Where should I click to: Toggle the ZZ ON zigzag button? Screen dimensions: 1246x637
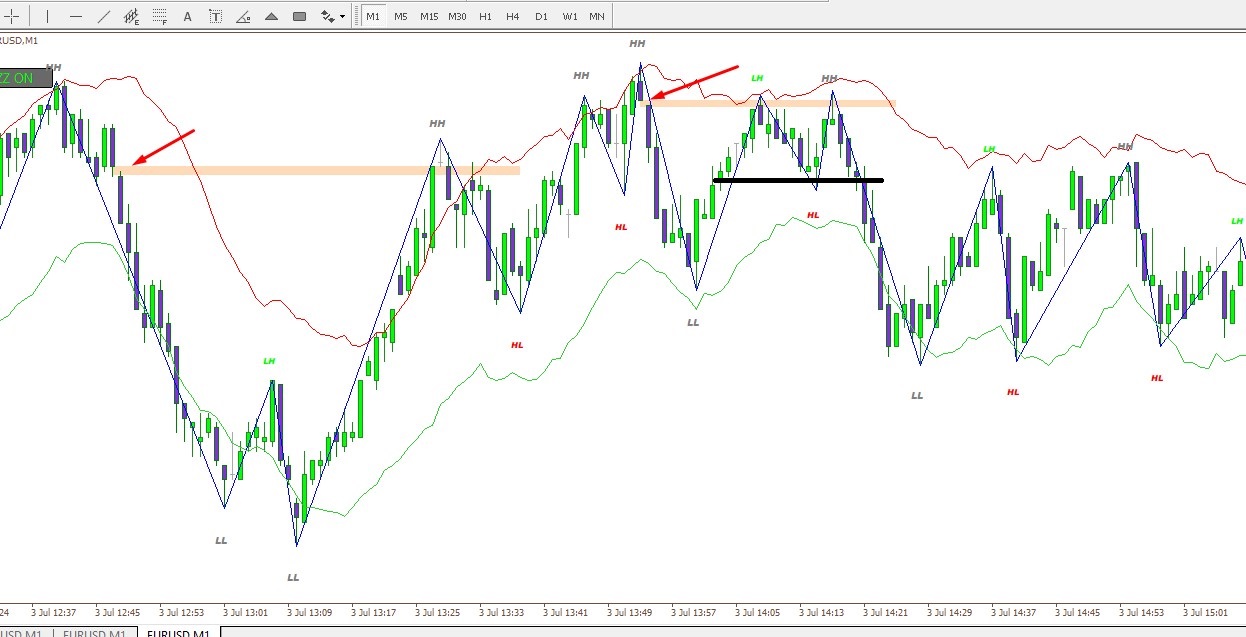[x=25, y=78]
